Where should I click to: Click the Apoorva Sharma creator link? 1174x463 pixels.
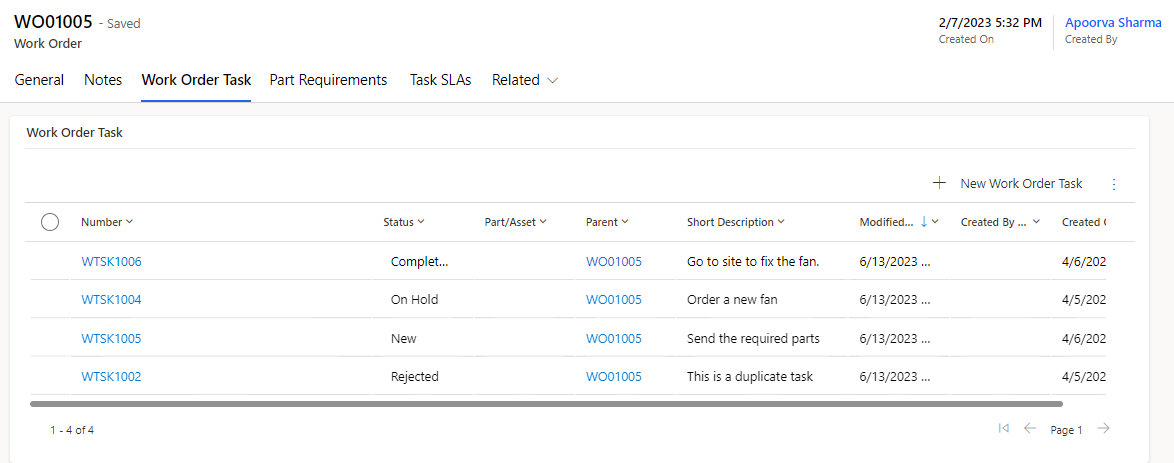click(1113, 22)
